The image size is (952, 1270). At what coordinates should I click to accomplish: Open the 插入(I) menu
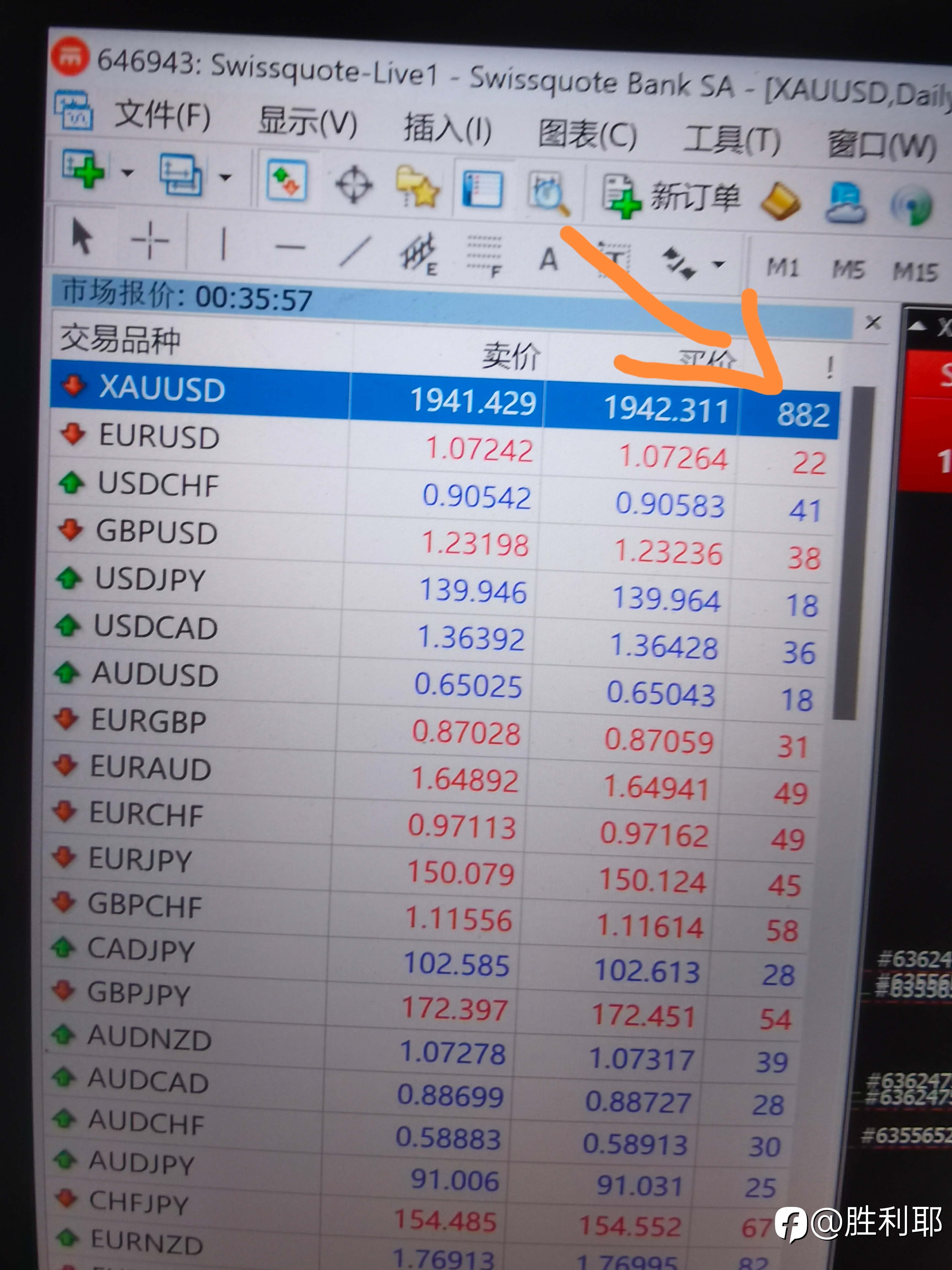[x=448, y=129]
